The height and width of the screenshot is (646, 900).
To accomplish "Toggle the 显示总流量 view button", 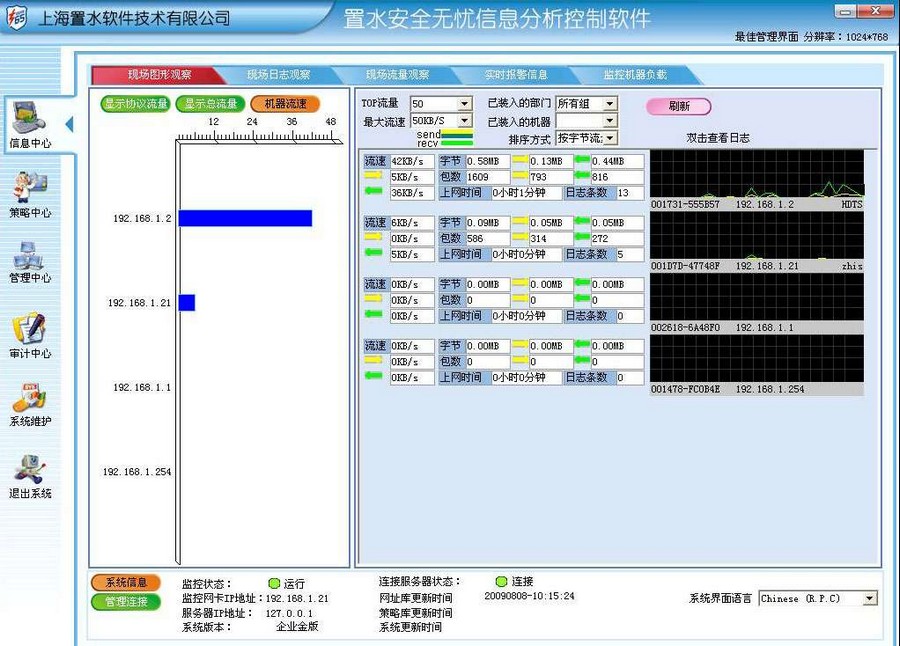I will (x=210, y=104).
